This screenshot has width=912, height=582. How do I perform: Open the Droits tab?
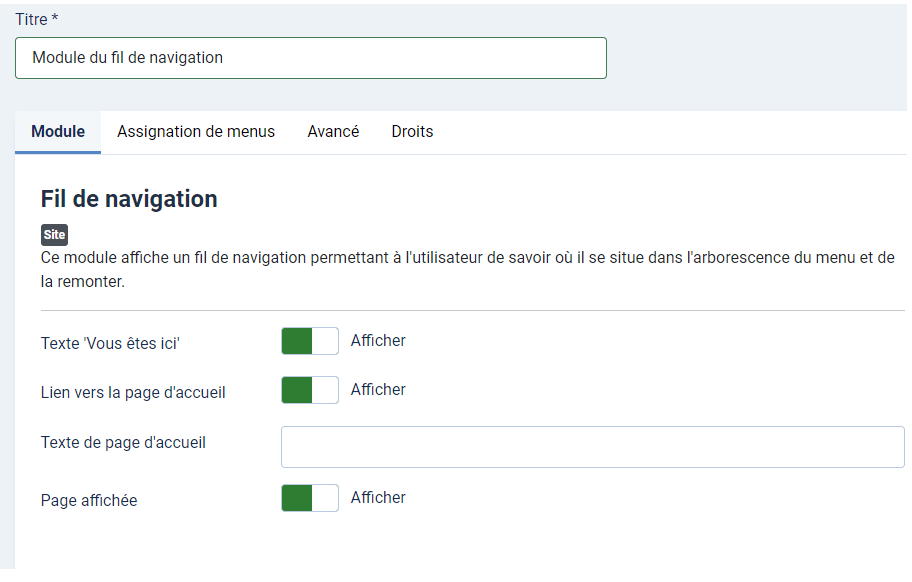(412, 132)
